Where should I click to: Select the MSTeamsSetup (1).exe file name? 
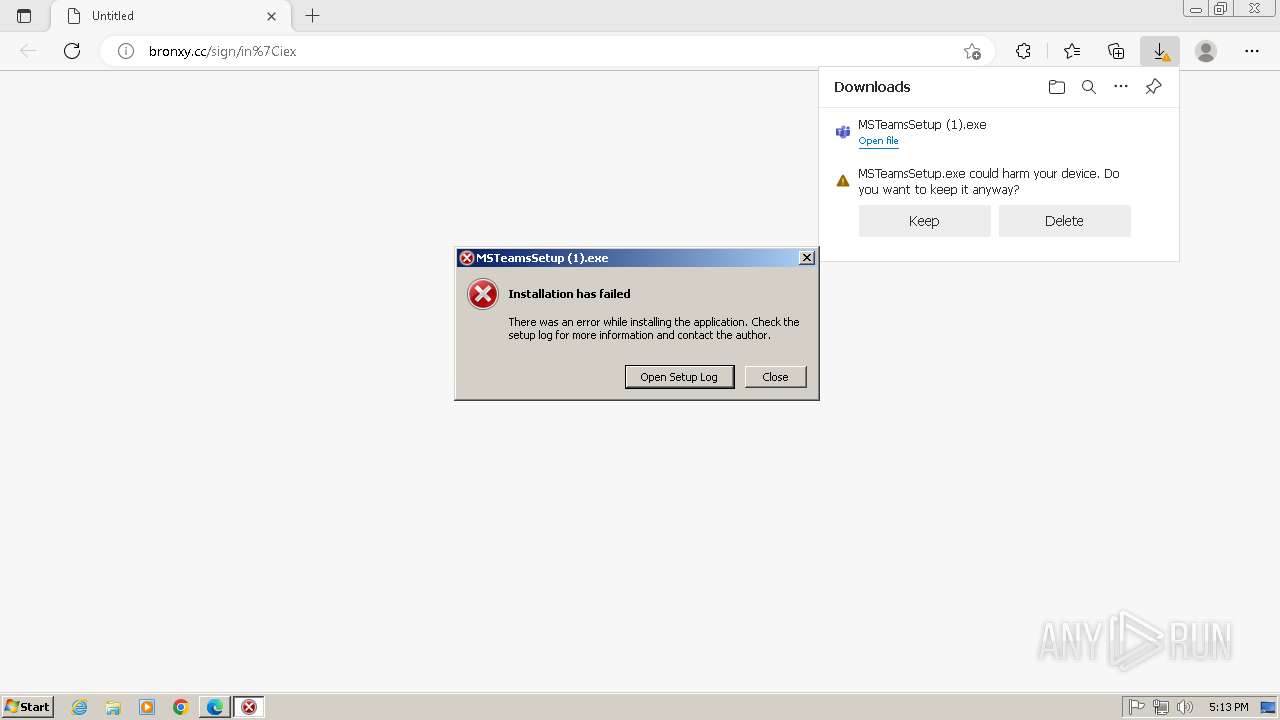[922, 125]
